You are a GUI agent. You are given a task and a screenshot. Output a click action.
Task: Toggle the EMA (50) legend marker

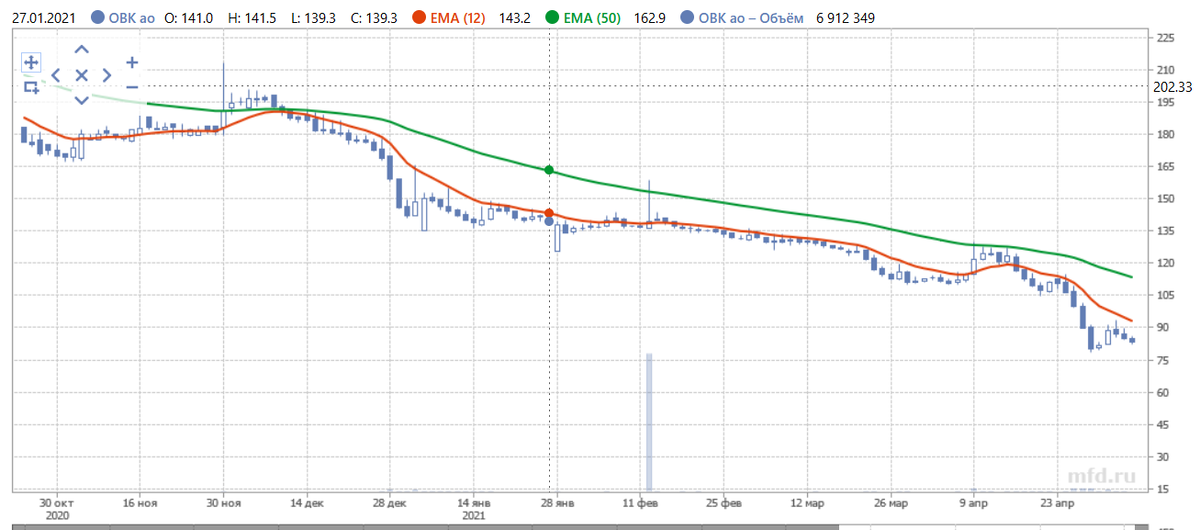tap(552, 17)
